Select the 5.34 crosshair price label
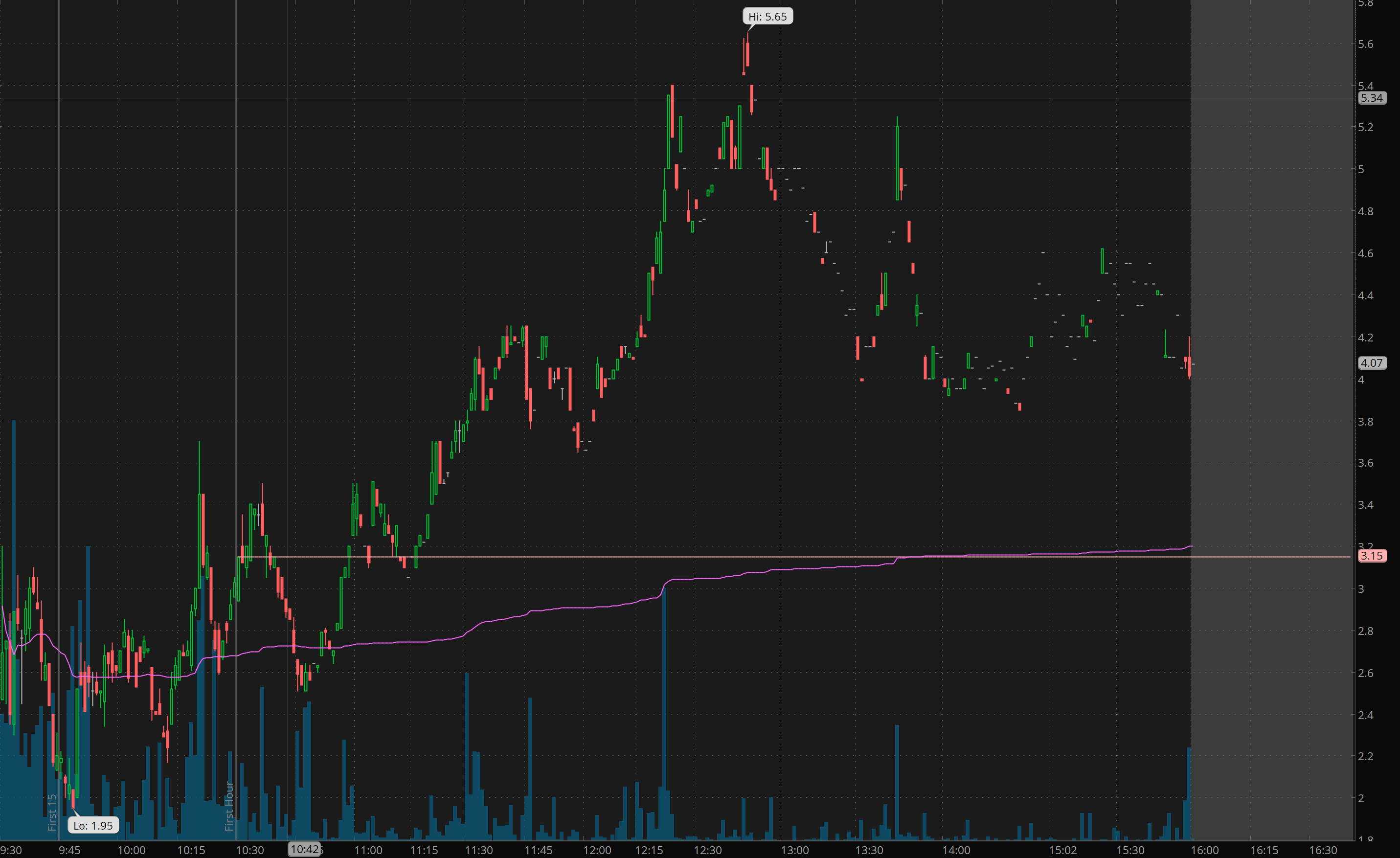 (1372, 98)
